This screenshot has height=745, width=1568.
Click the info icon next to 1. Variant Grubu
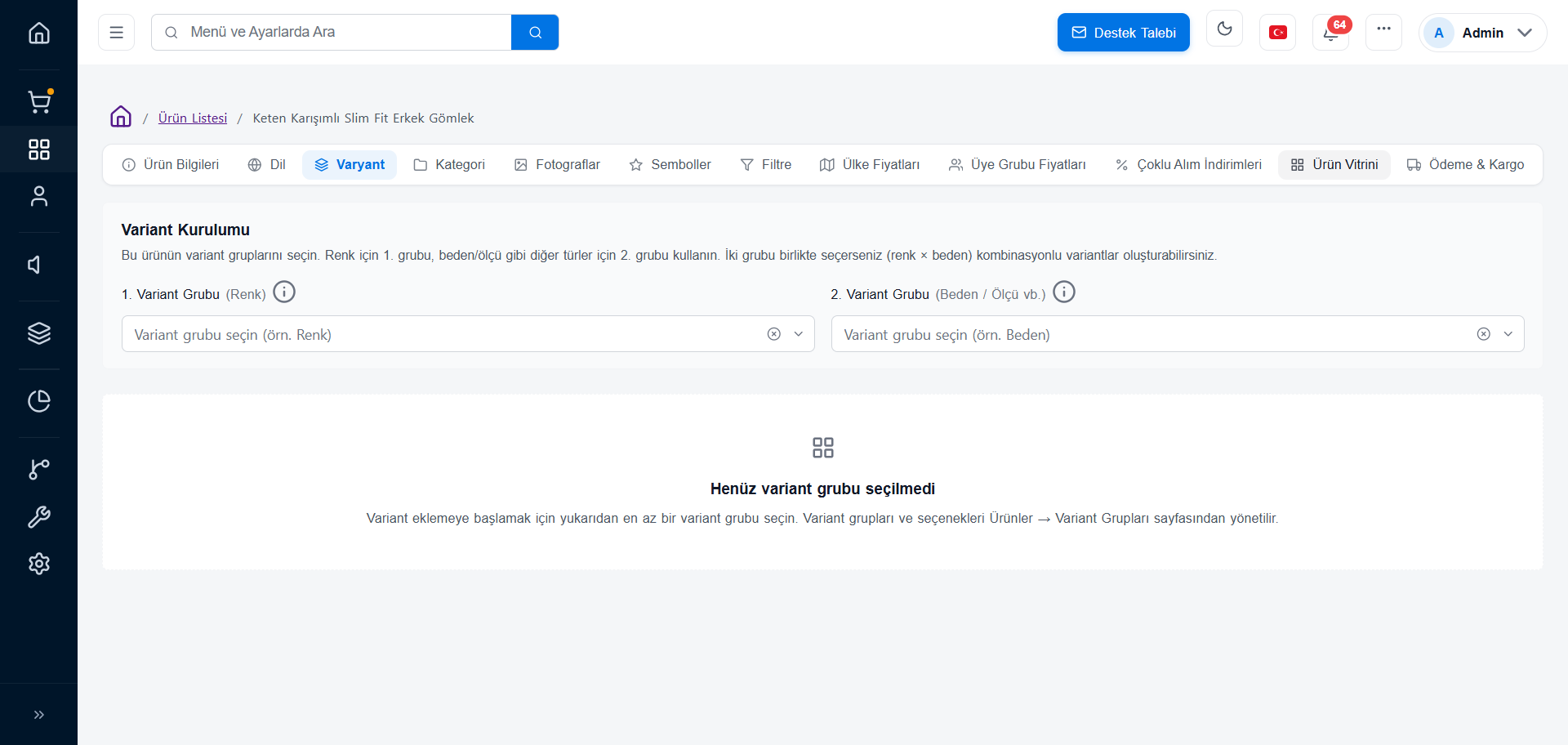coord(284,292)
